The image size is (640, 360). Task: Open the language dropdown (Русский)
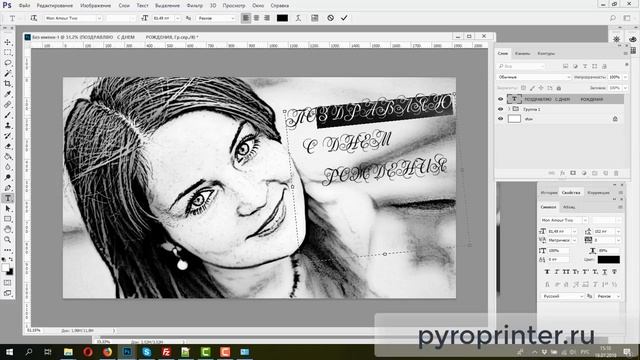(x=562, y=296)
